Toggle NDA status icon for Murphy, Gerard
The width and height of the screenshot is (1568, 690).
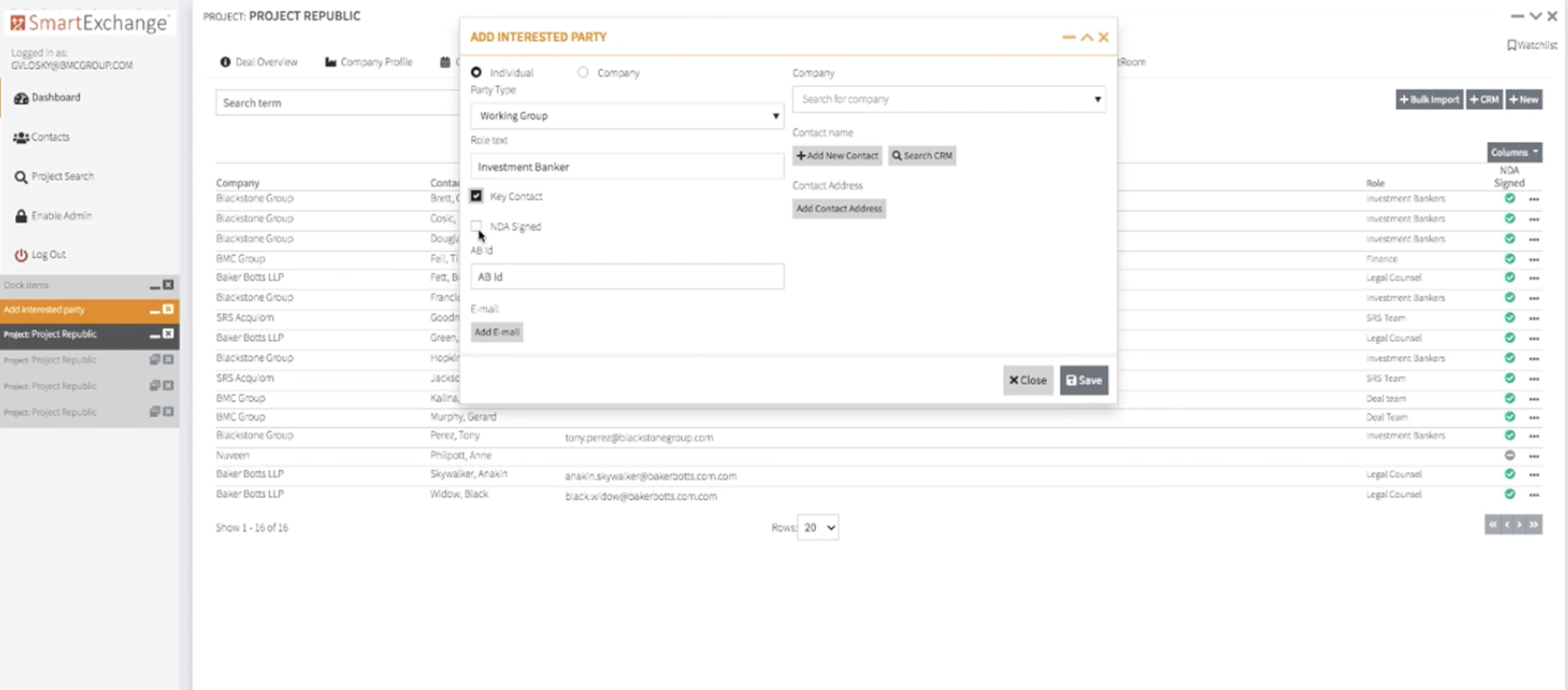[1509, 417]
